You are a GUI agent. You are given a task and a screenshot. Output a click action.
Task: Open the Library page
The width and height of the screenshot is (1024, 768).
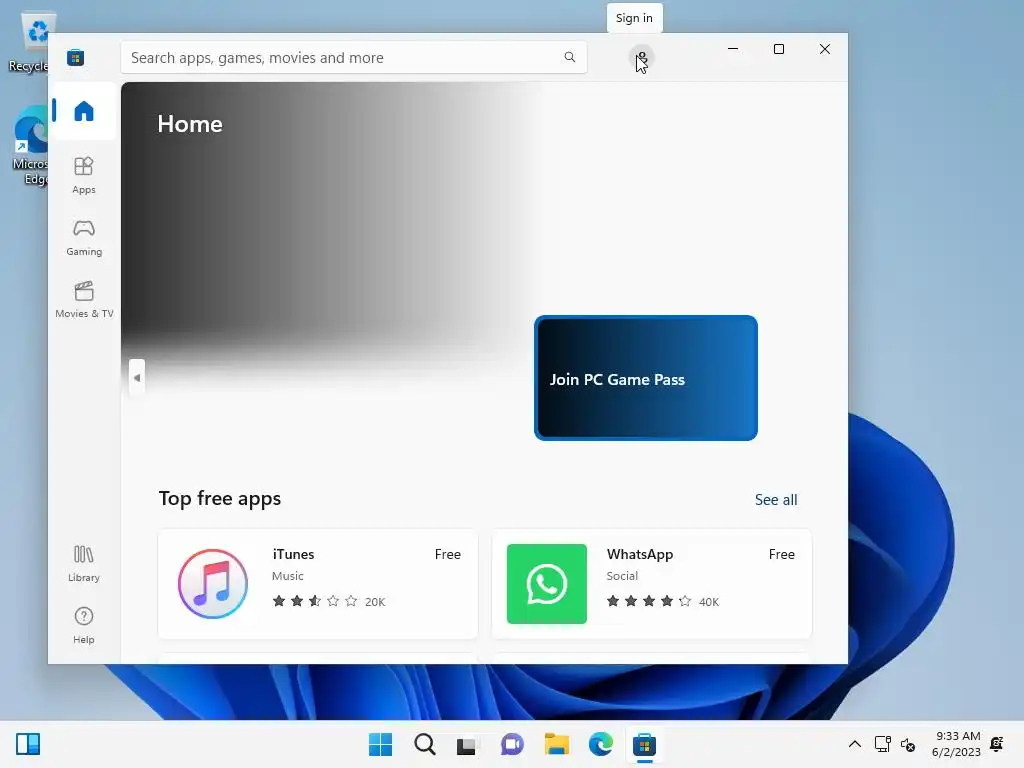coord(84,563)
